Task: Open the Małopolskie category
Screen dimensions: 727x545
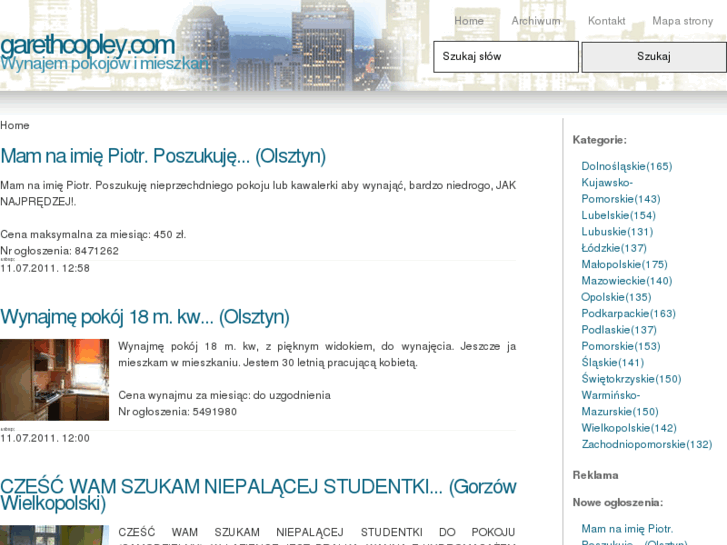Action: [x=624, y=264]
